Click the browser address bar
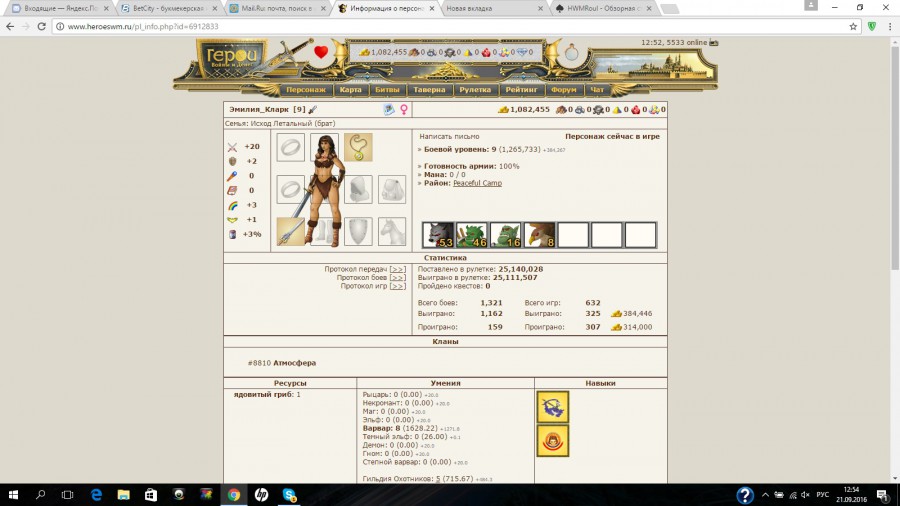The width and height of the screenshot is (900, 506). 453,26
